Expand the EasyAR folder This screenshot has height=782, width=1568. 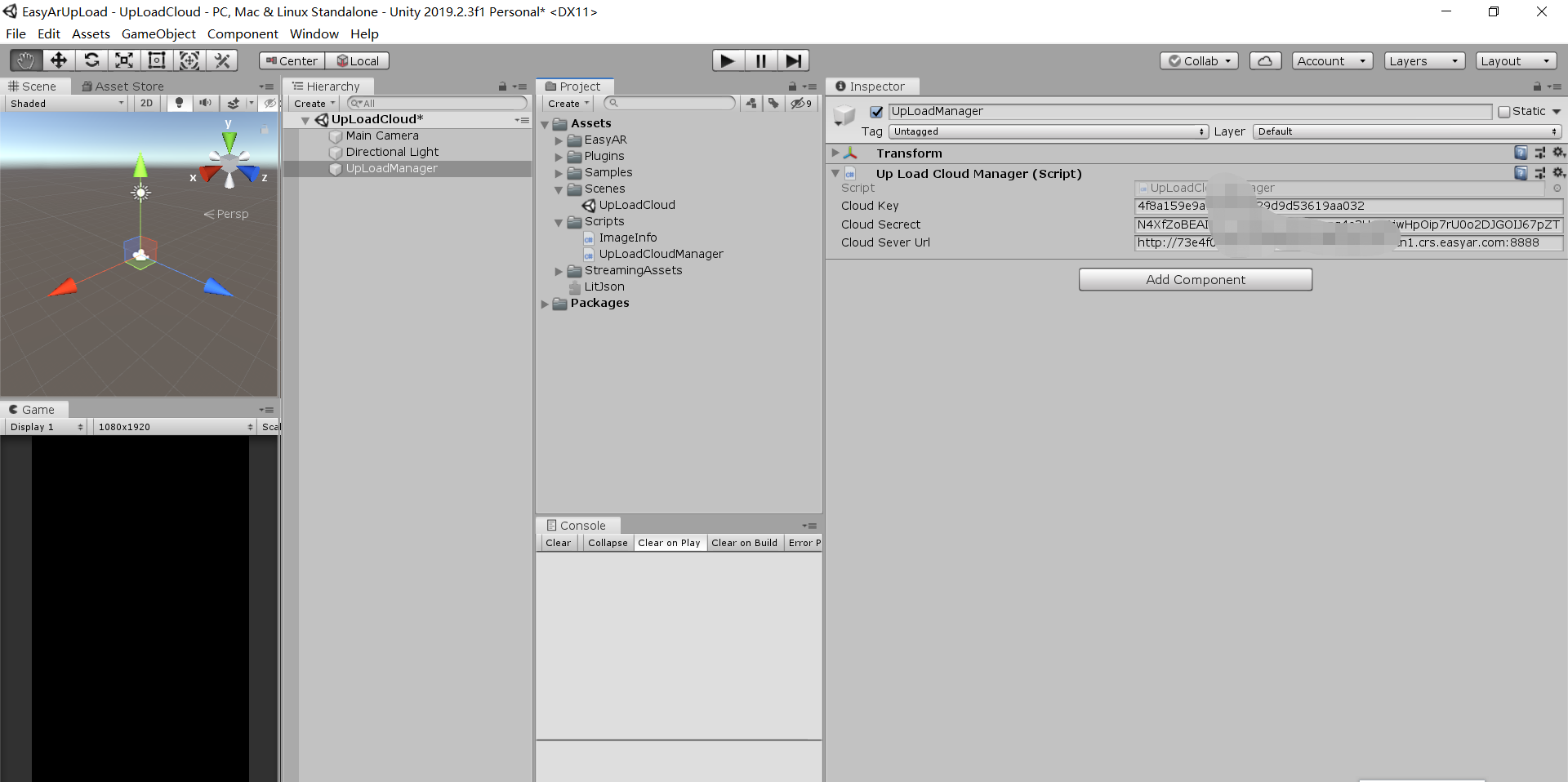[559, 140]
